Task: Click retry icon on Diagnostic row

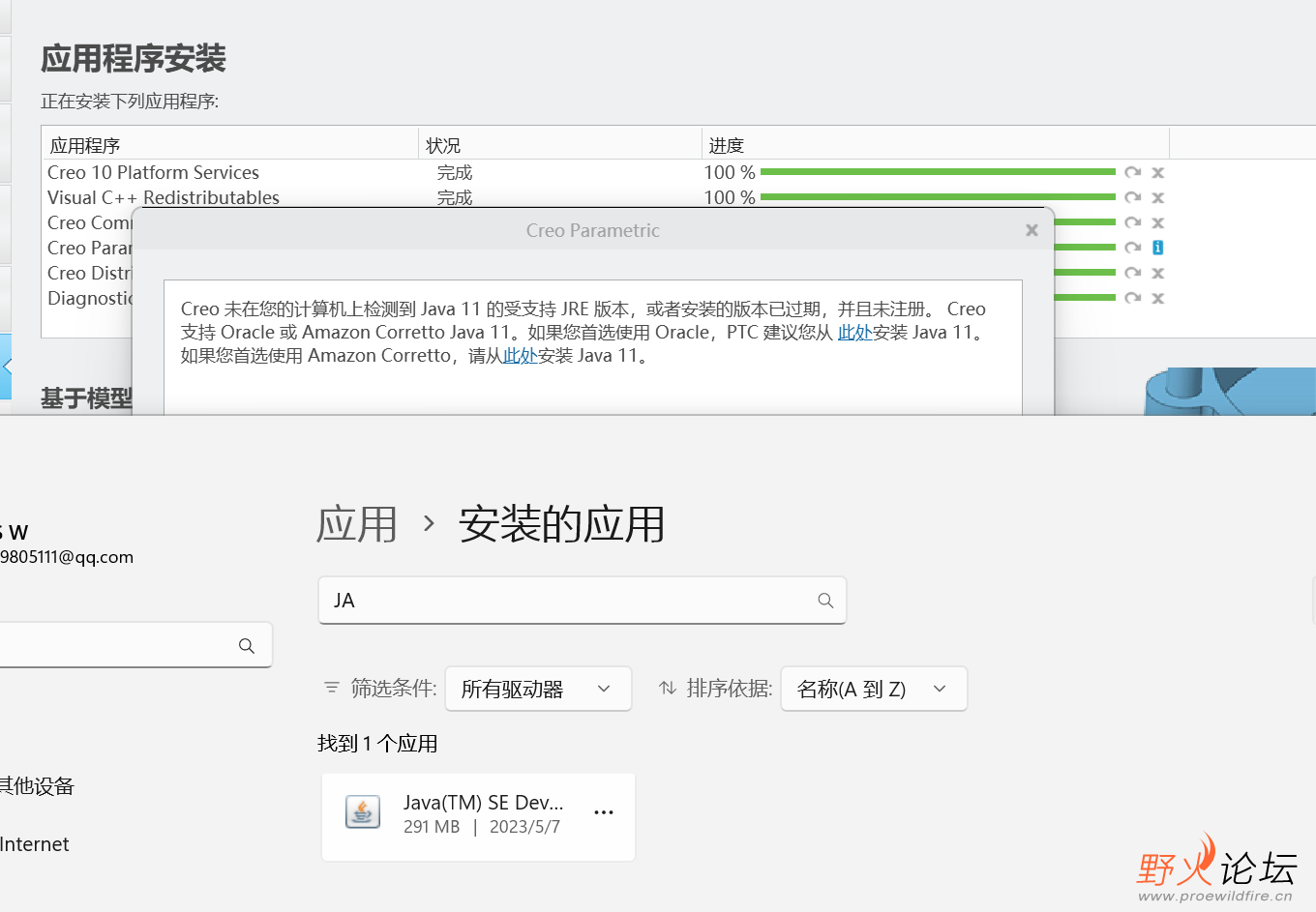Action: [1132, 298]
